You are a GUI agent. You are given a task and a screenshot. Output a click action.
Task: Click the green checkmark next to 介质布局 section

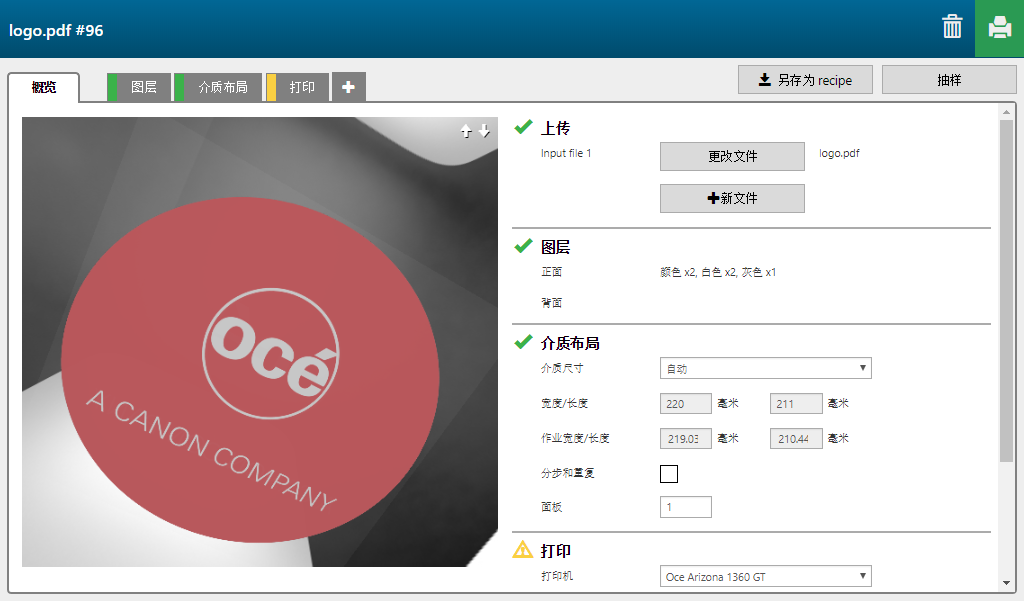tap(524, 342)
